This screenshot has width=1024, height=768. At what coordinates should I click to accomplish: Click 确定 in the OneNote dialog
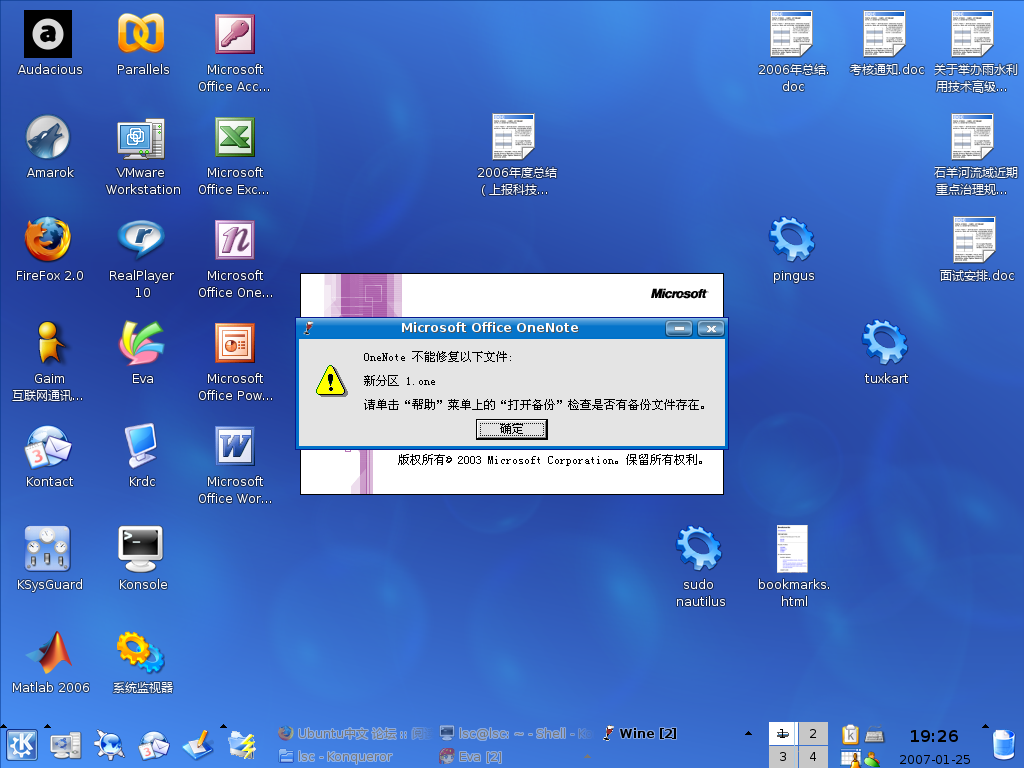click(512, 429)
